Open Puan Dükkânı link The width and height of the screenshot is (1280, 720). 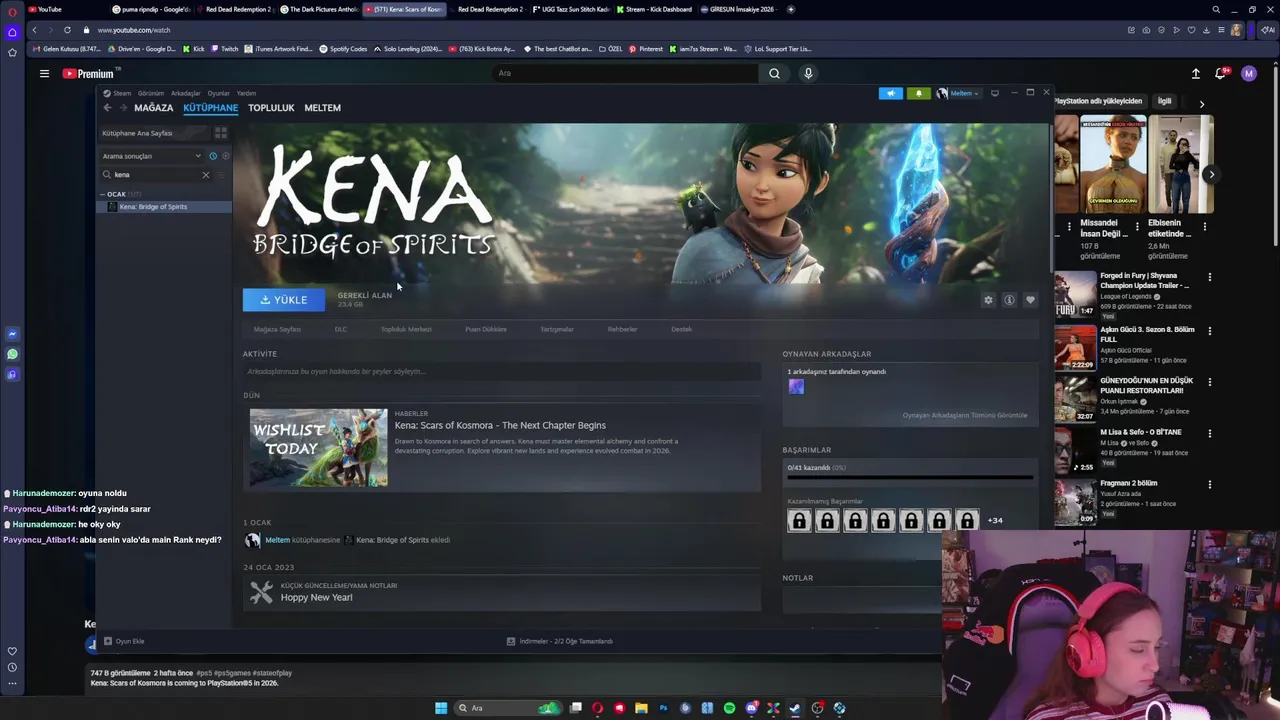(x=486, y=329)
